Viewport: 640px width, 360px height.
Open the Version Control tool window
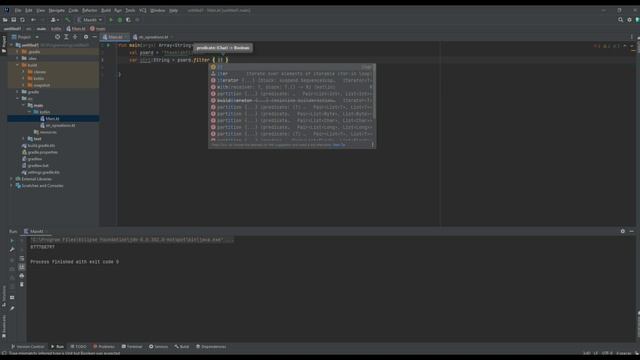[x=27, y=347]
